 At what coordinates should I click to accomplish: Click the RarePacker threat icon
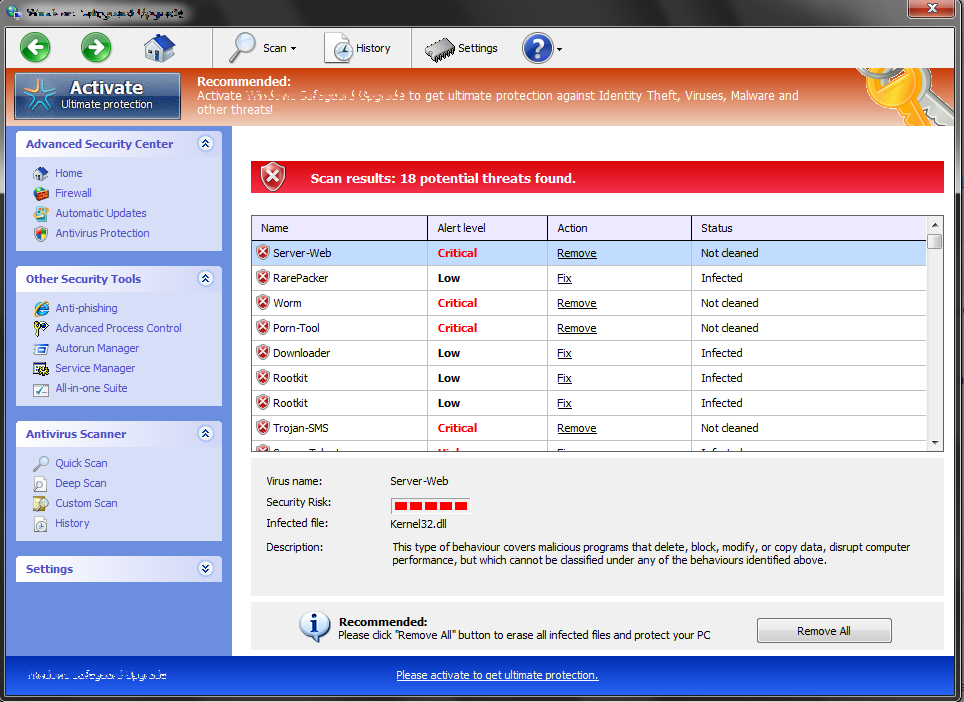(x=263, y=278)
